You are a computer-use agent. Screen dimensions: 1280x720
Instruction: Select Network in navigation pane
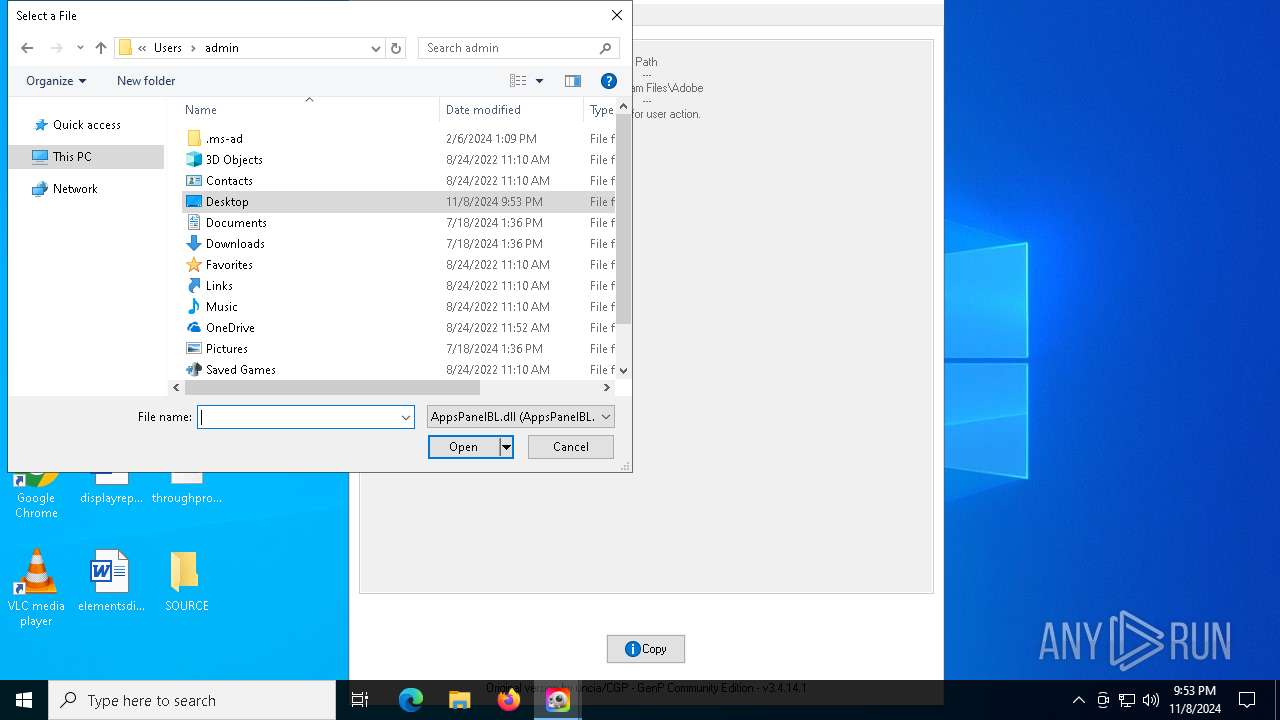coord(75,189)
